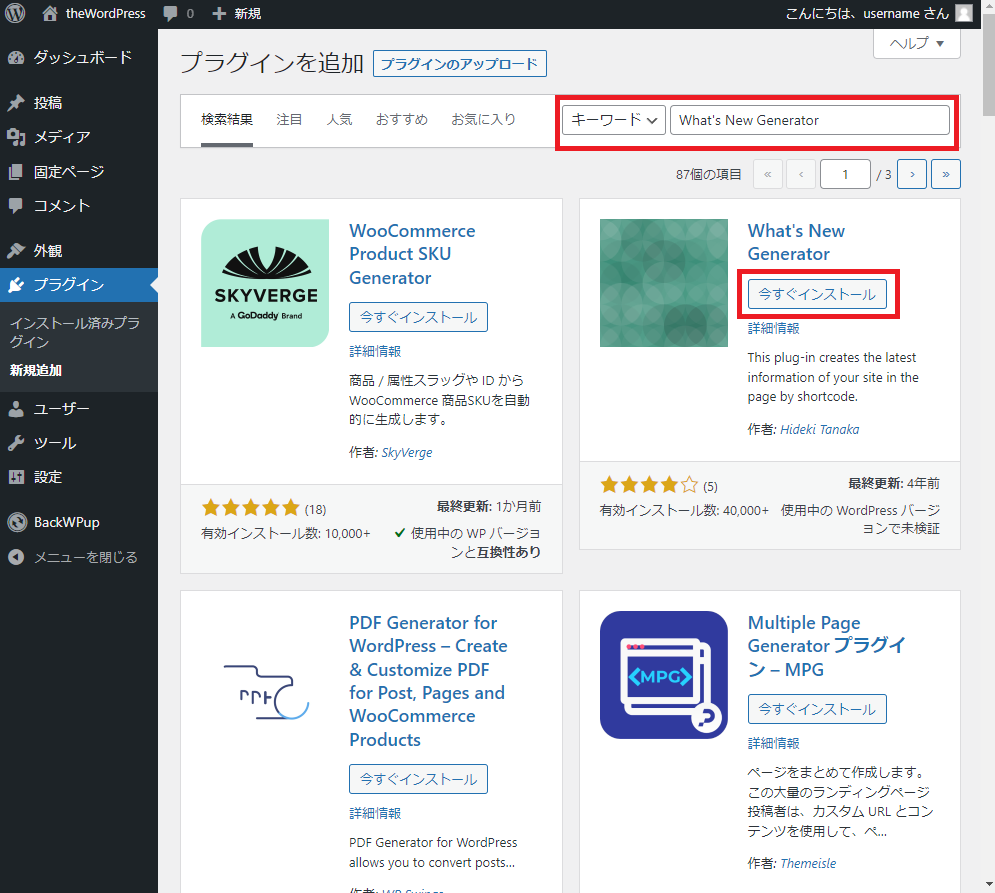Open the SkyVerge plugin thumbnail
Viewport: 995px width, 893px height.
click(265, 283)
